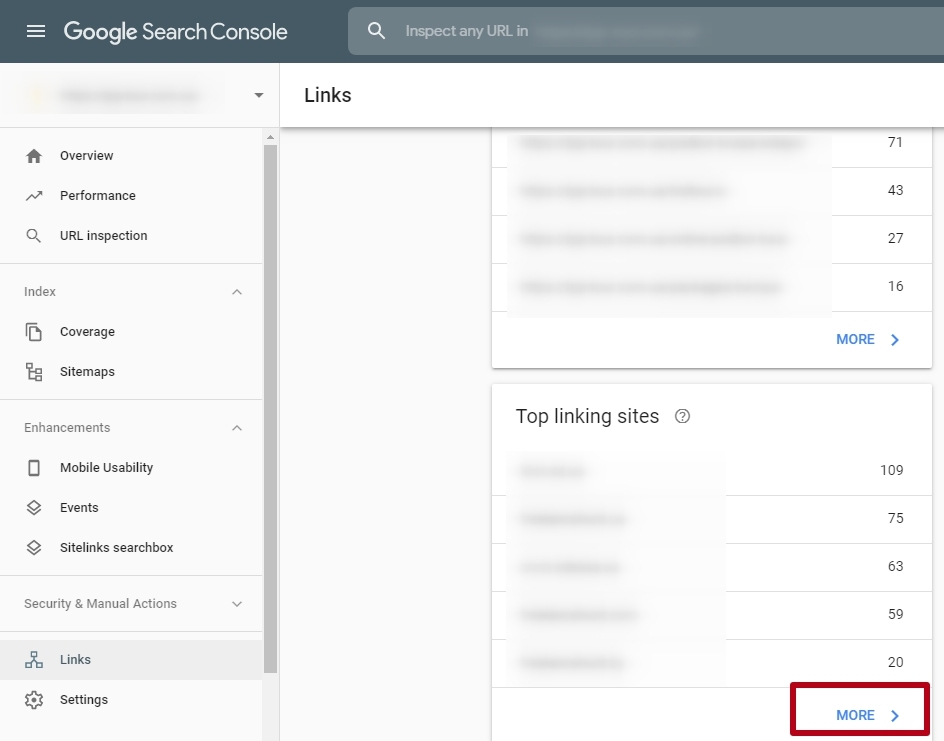Select the linking site row with 75
Image resolution: width=944 pixels, height=741 pixels.
point(712,519)
